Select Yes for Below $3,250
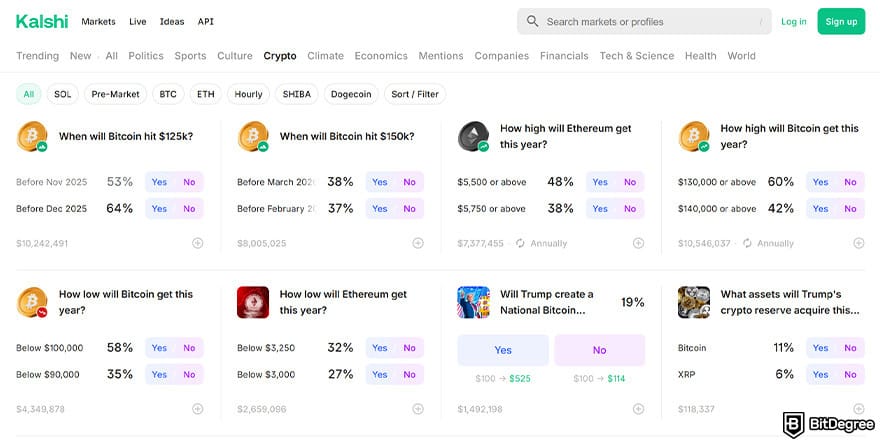Image resolution: width=880 pixels, height=444 pixels. pyautogui.click(x=380, y=347)
